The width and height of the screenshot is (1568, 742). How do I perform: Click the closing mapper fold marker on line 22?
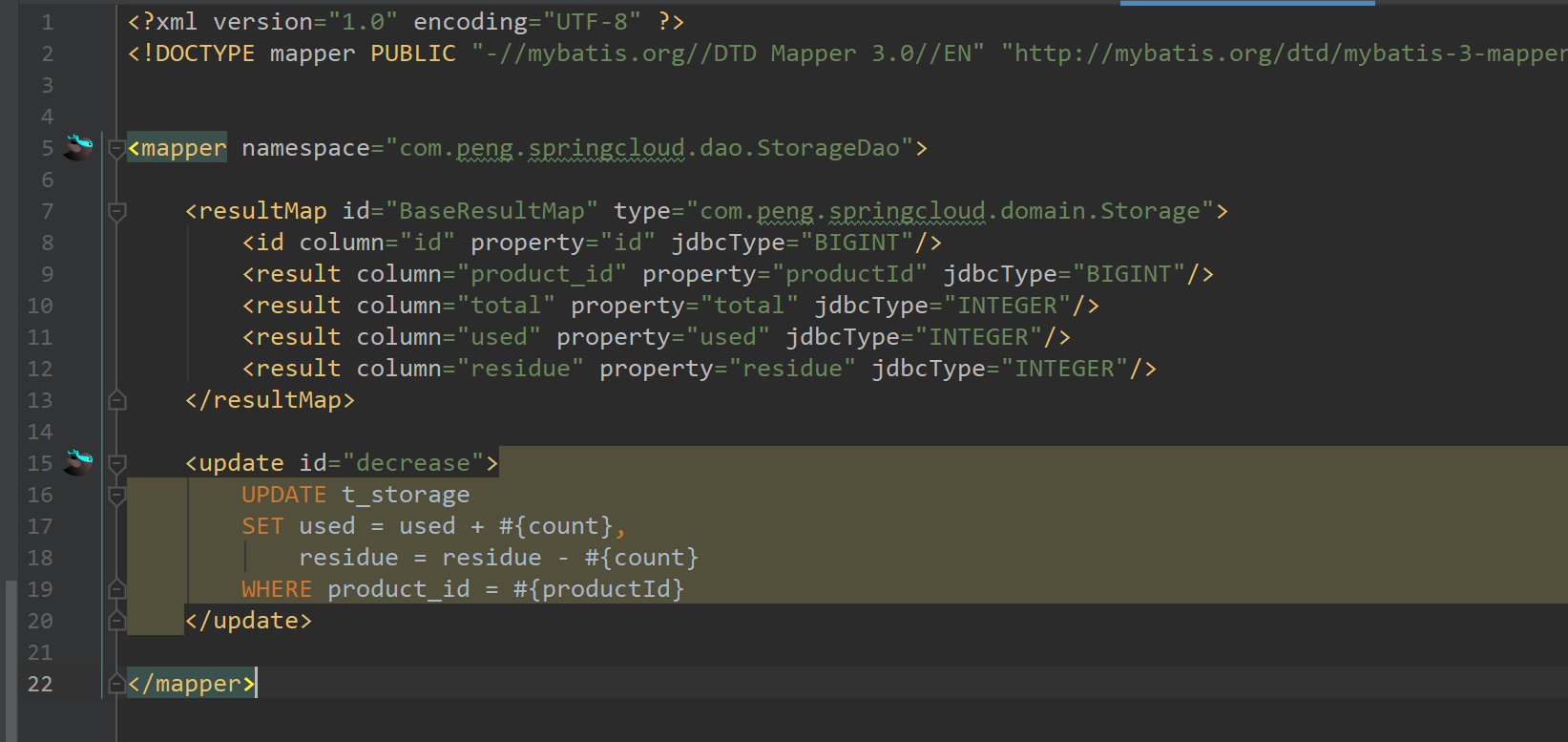(x=116, y=684)
